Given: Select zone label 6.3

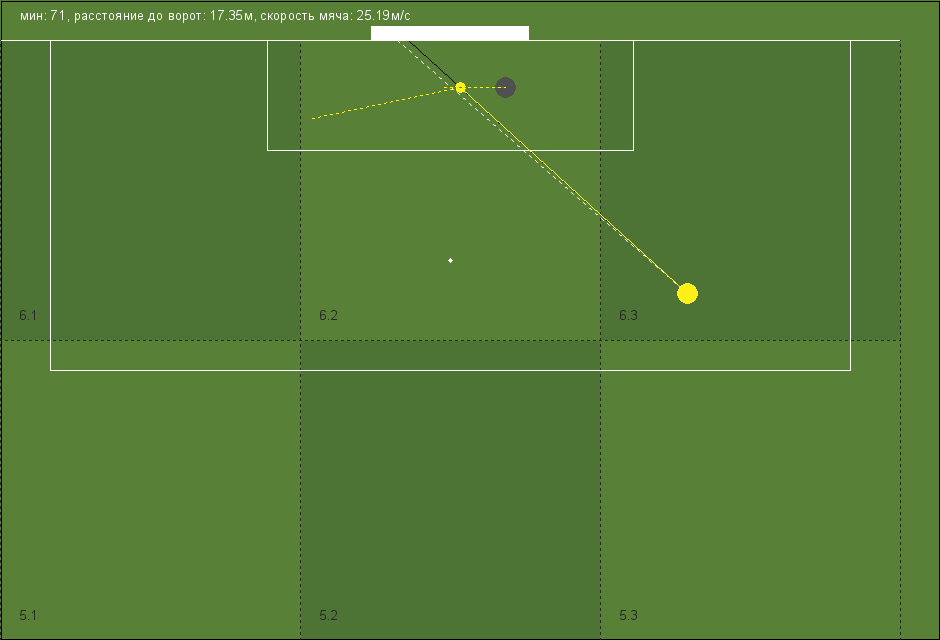Looking at the screenshot, I should pyautogui.click(x=628, y=315).
